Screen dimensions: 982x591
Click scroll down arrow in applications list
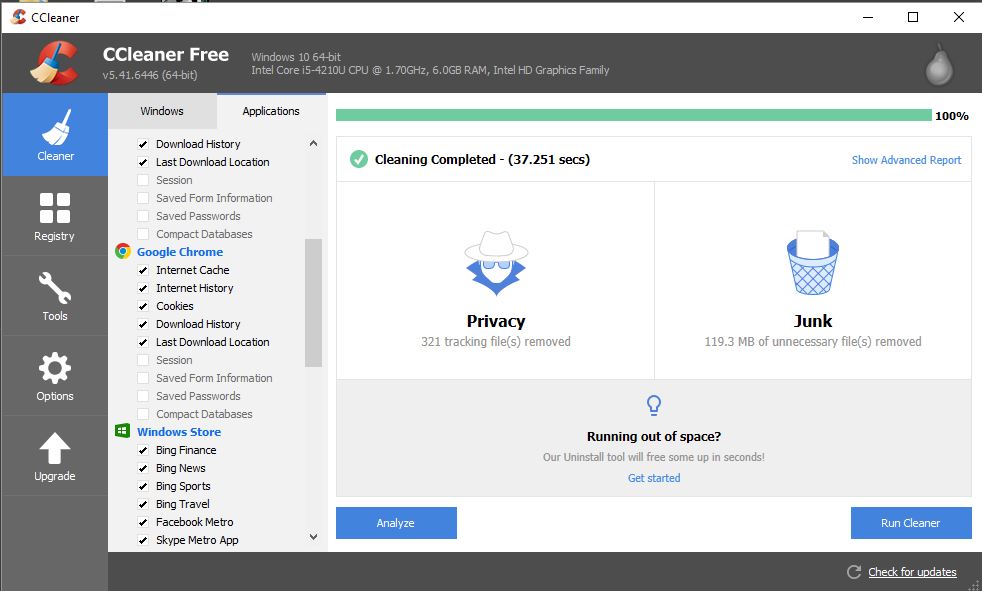point(313,537)
